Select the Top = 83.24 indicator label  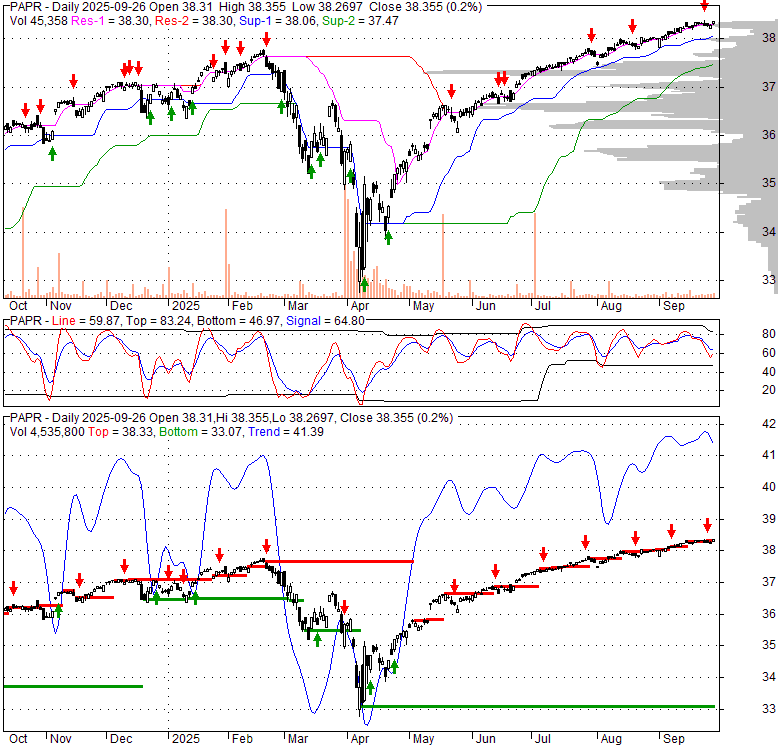tap(159, 321)
